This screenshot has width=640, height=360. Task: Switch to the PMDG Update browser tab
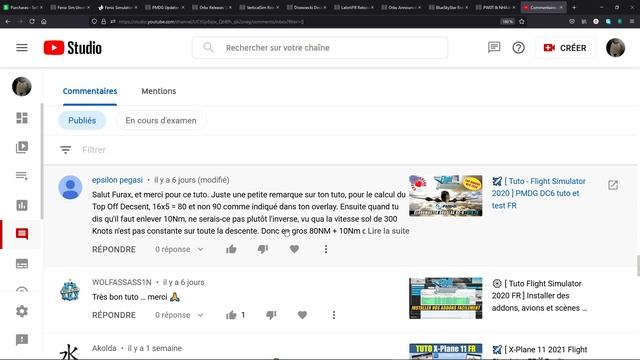(x=164, y=7)
